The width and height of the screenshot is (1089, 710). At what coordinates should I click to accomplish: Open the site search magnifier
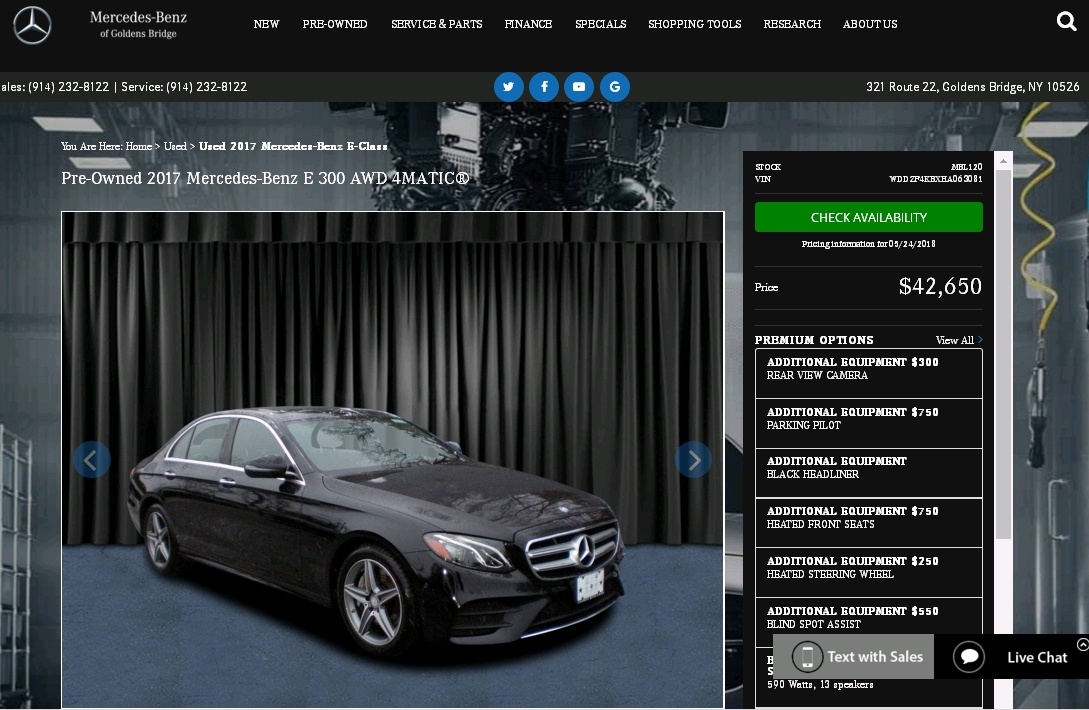coord(1066,22)
